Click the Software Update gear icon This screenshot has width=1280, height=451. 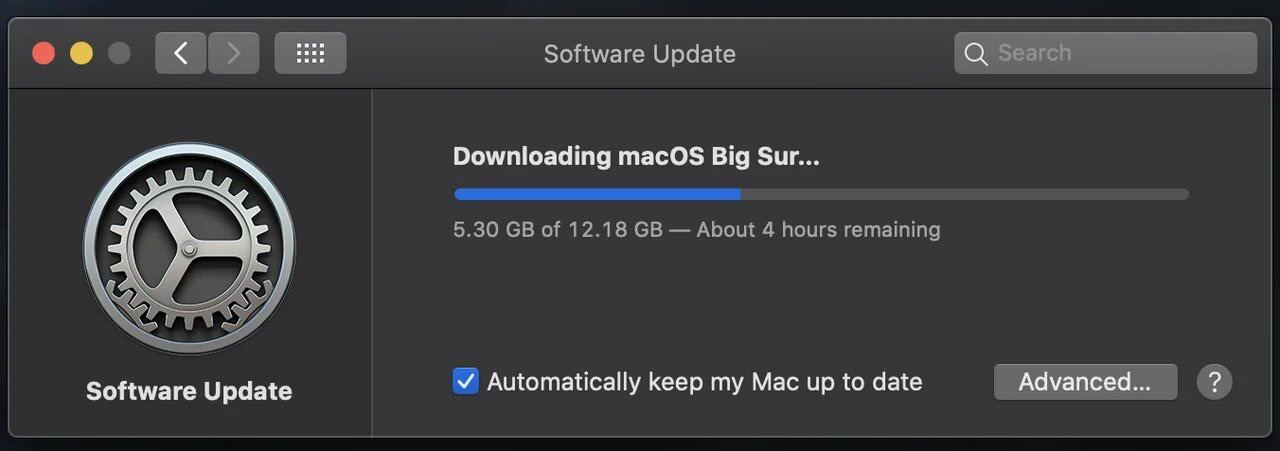[189, 248]
